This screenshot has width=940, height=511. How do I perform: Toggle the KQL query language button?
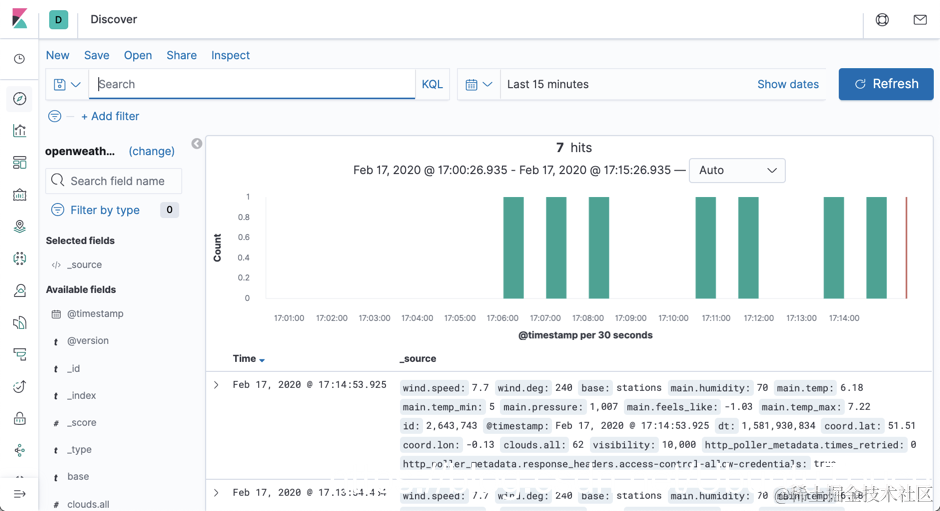432,85
